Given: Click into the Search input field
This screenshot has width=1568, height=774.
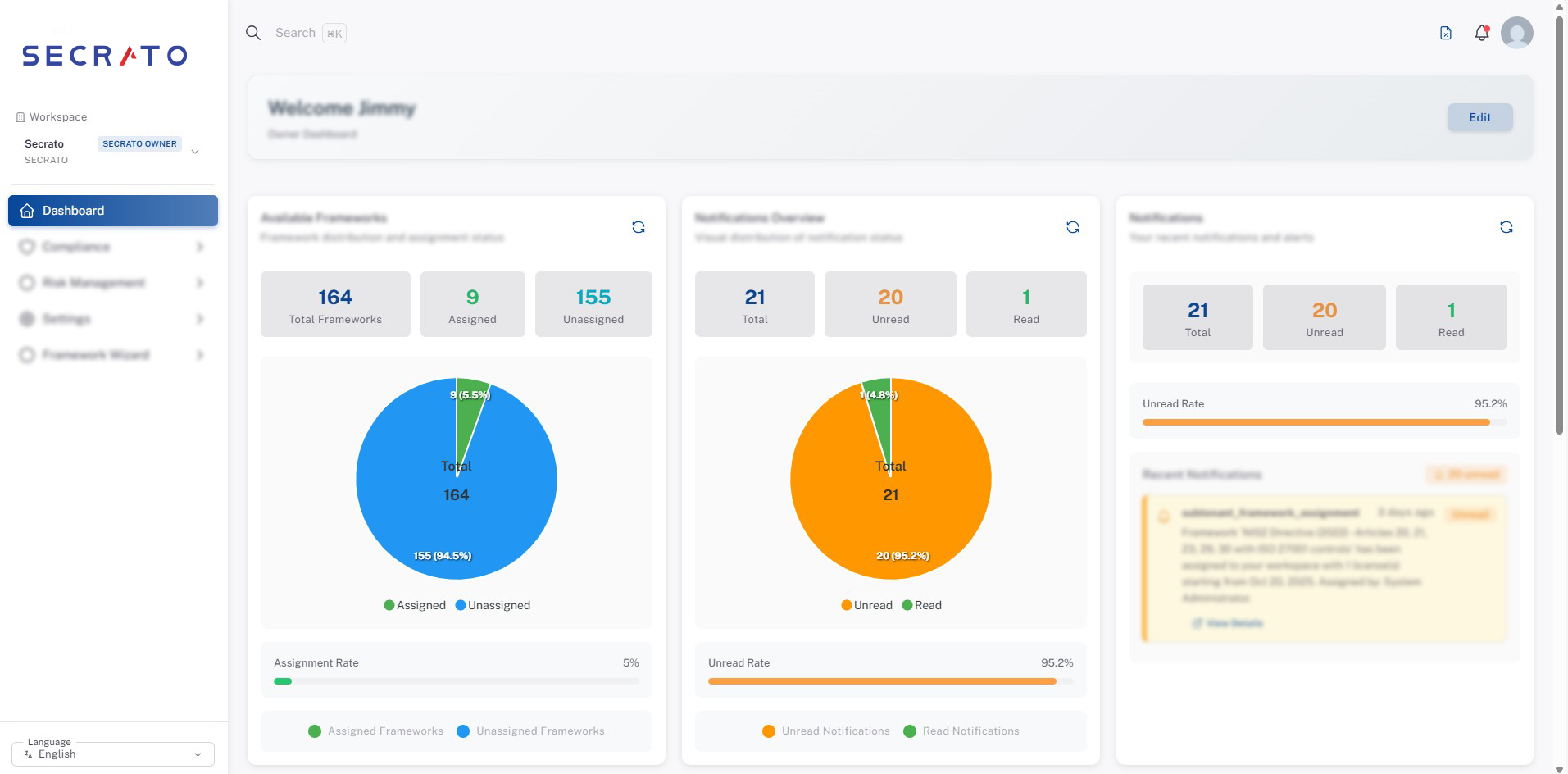Looking at the screenshot, I should pos(295,33).
